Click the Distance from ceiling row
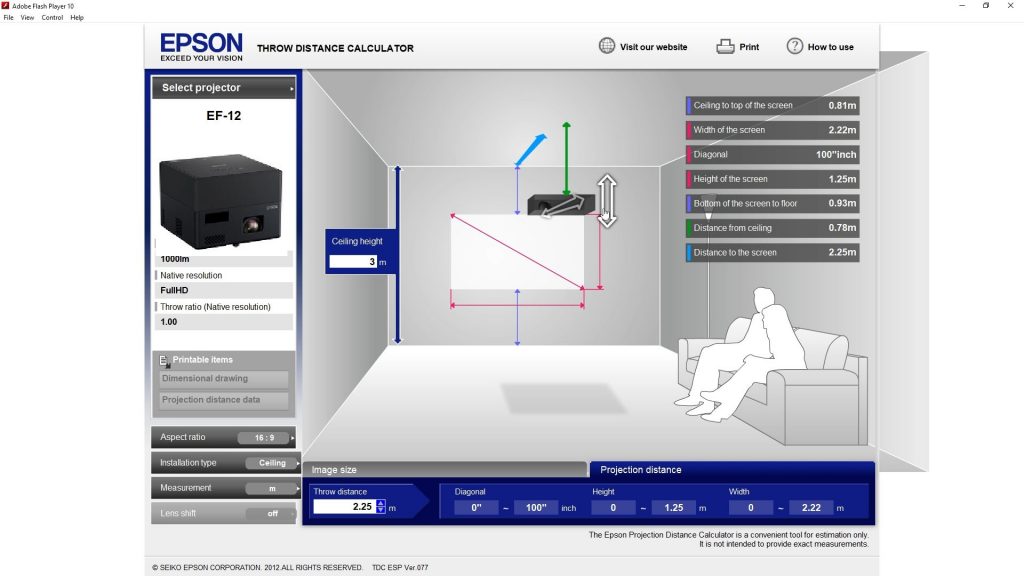The height and width of the screenshot is (576, 1024). click(773, 228)
